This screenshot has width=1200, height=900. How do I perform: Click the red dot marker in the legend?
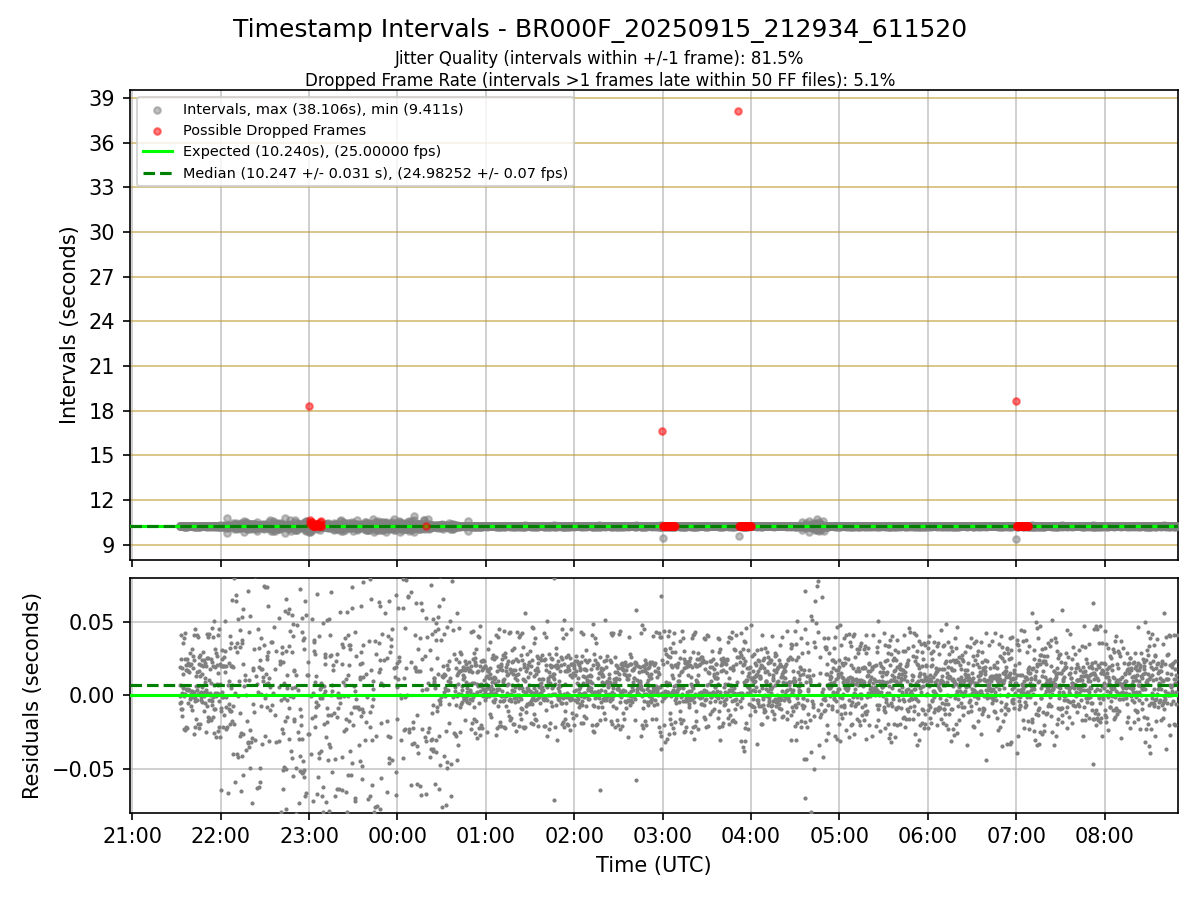[157, 130]
